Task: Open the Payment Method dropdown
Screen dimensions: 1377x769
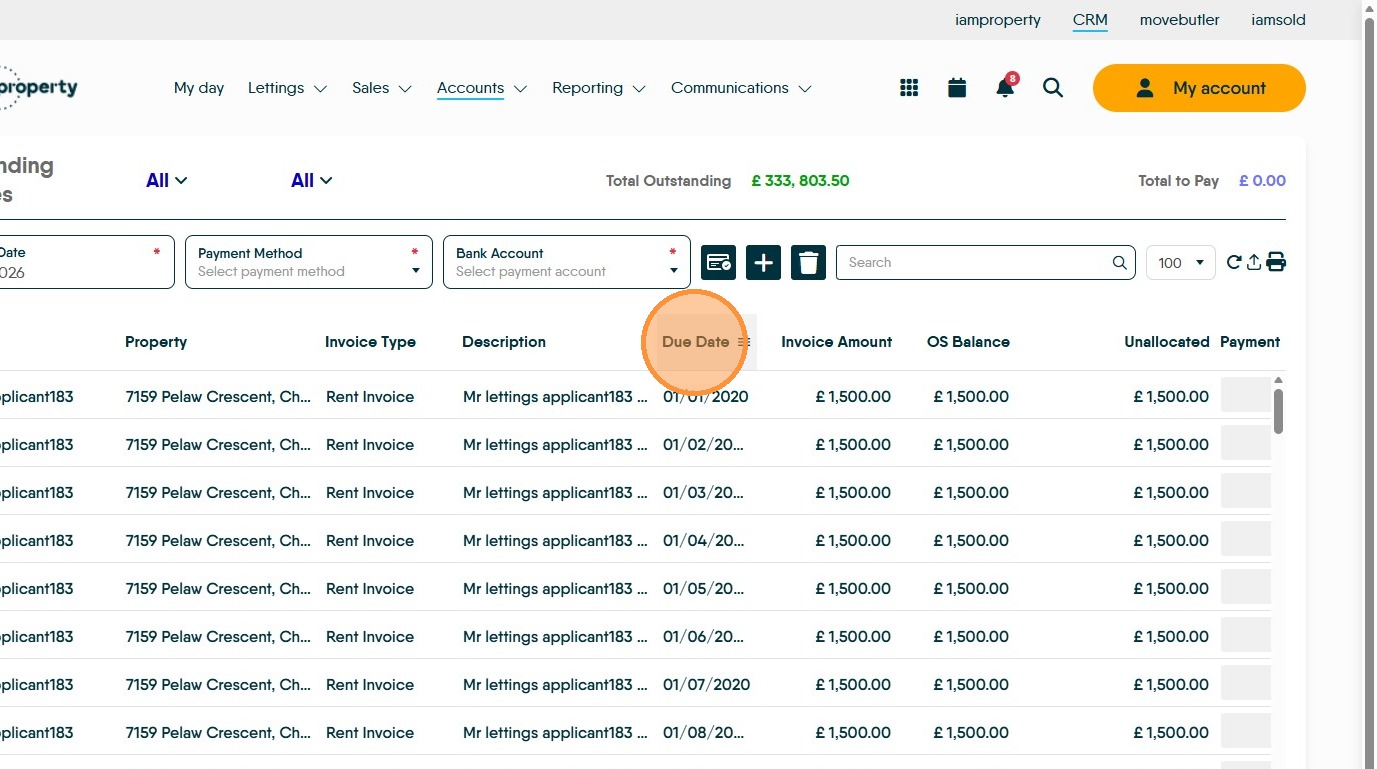Action: (308, 262)
